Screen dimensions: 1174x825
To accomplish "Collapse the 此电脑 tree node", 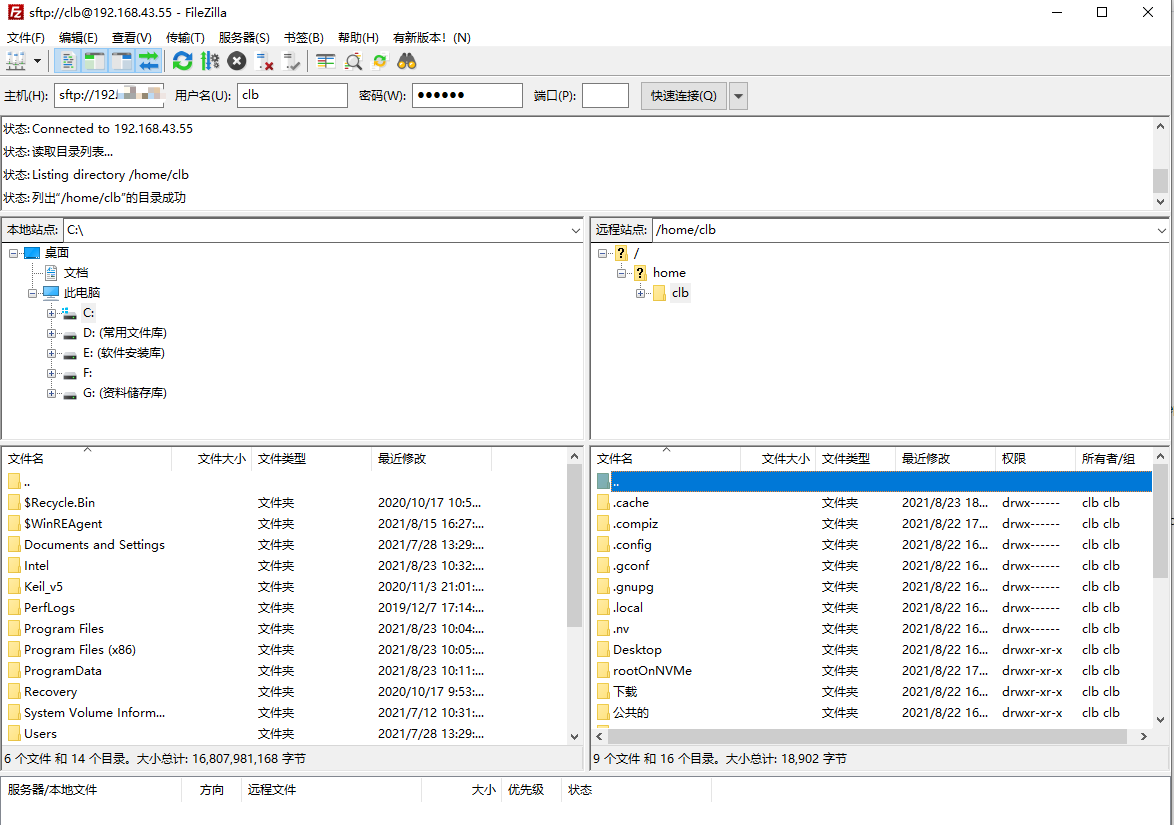I will pyautogui.click(x=32, y=293).
